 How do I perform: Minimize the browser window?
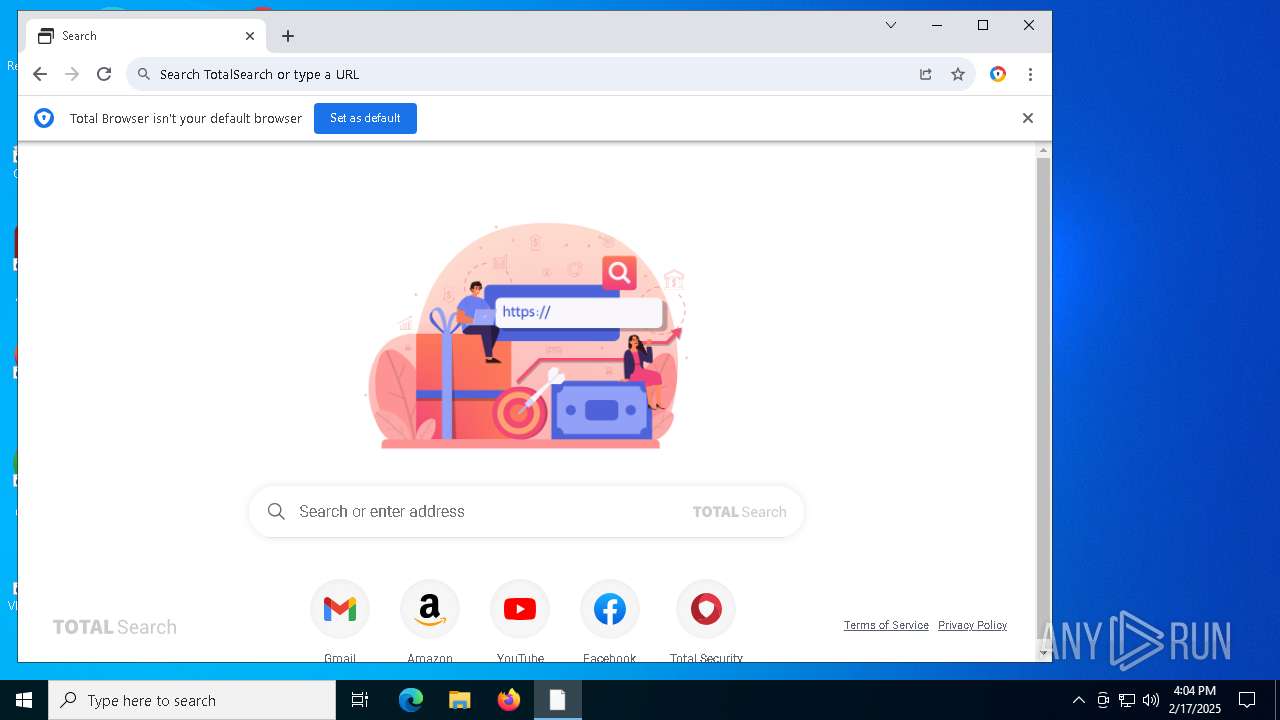[937, 25]
